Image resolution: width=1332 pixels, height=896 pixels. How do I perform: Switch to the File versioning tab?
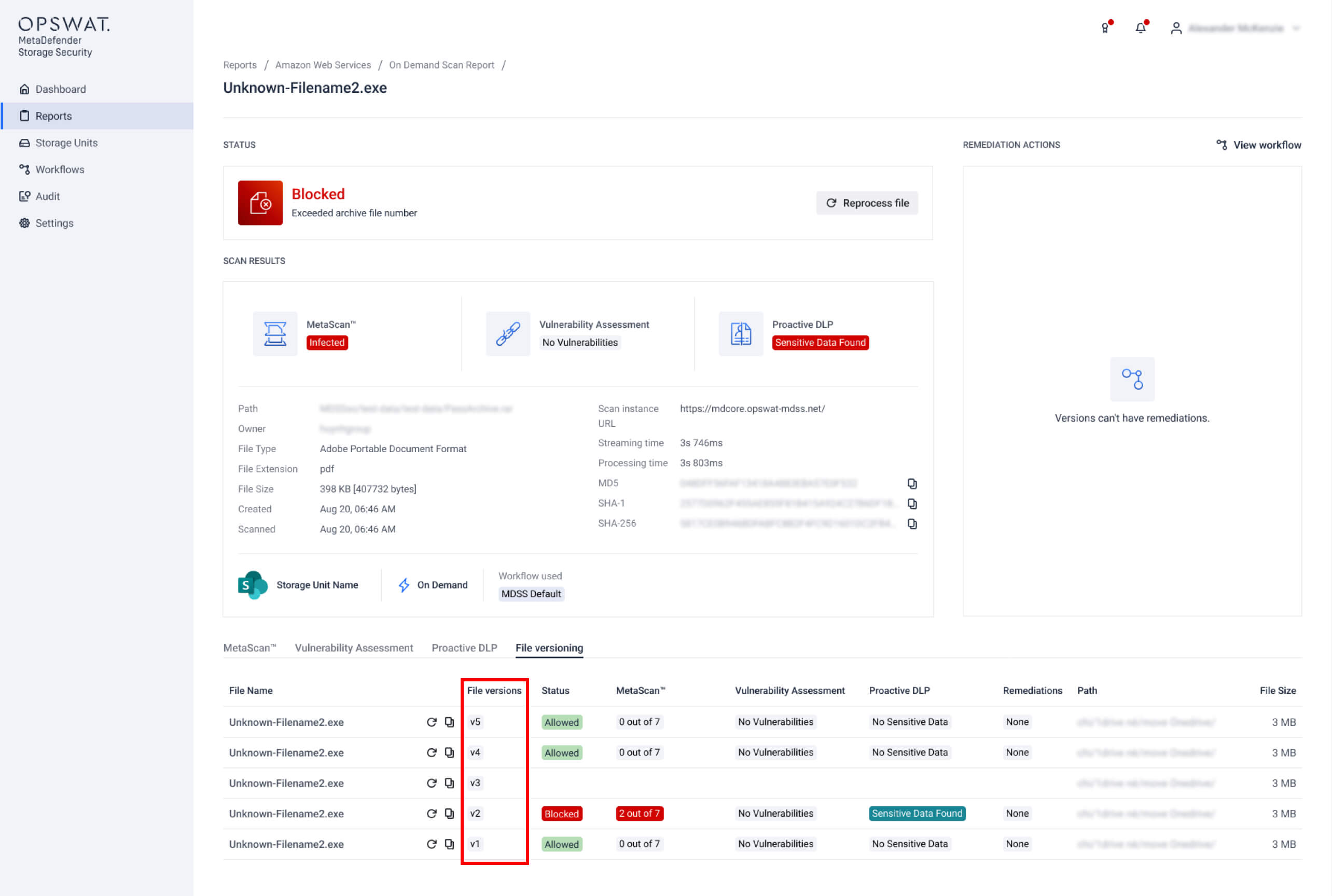[x=549, y=648]
